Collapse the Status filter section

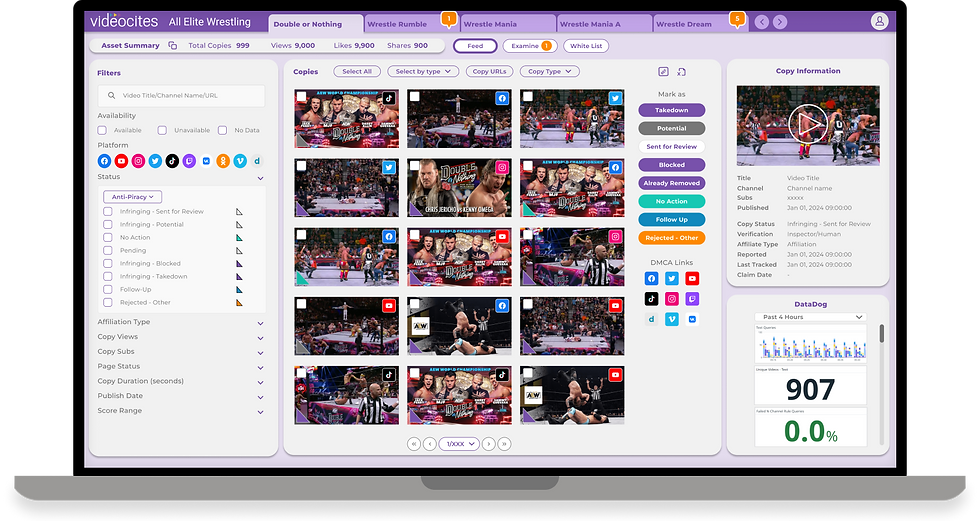[261, 178]
